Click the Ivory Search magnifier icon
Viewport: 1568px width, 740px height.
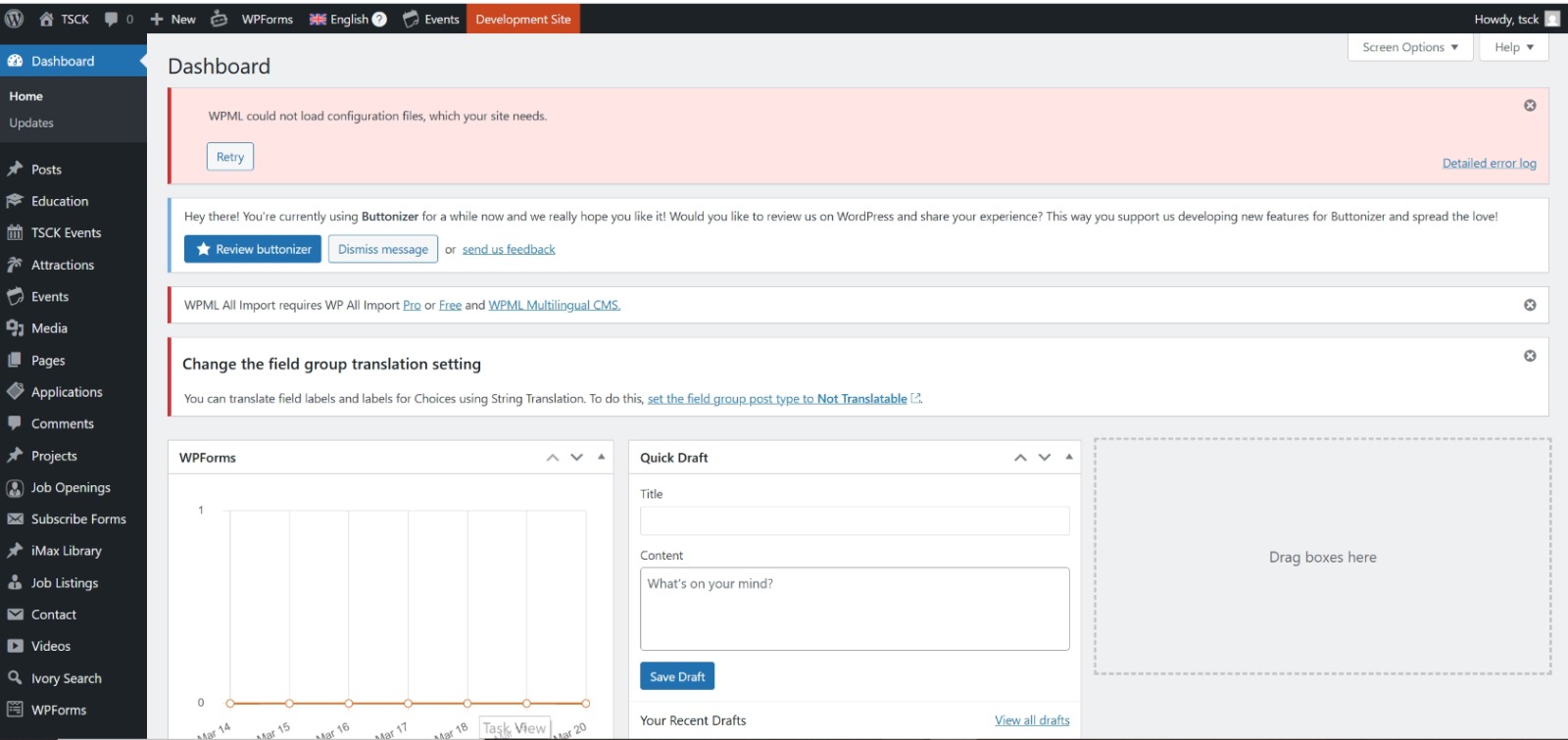tap(15, 677)
